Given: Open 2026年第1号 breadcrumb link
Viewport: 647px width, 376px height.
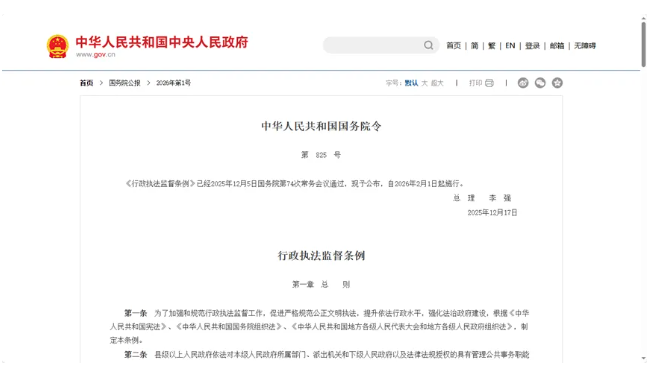Looking at the screenshot, I should pos(173,83).
